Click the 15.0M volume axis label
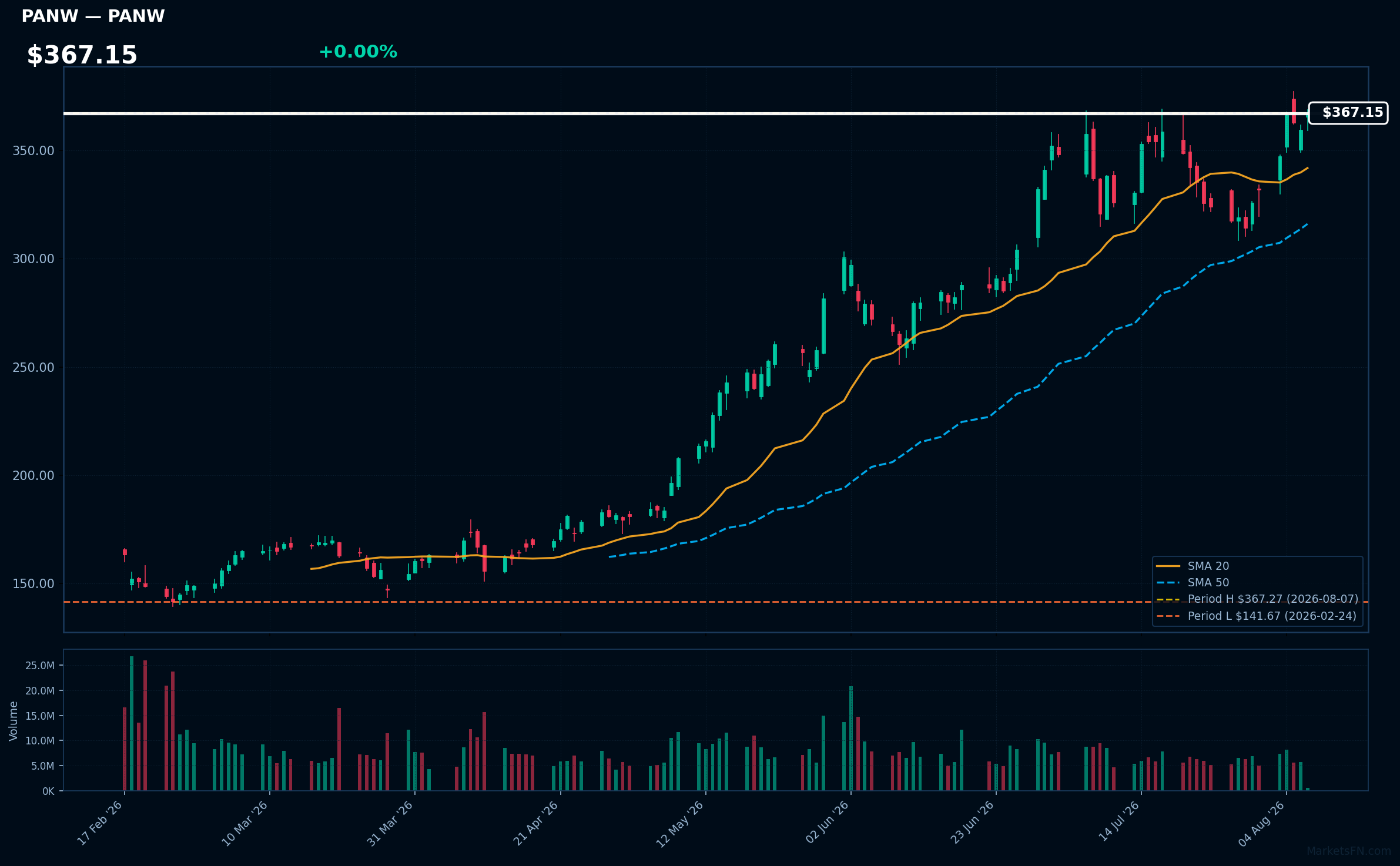The height and width of the screenshot is (866, 1400). point(40,716)
